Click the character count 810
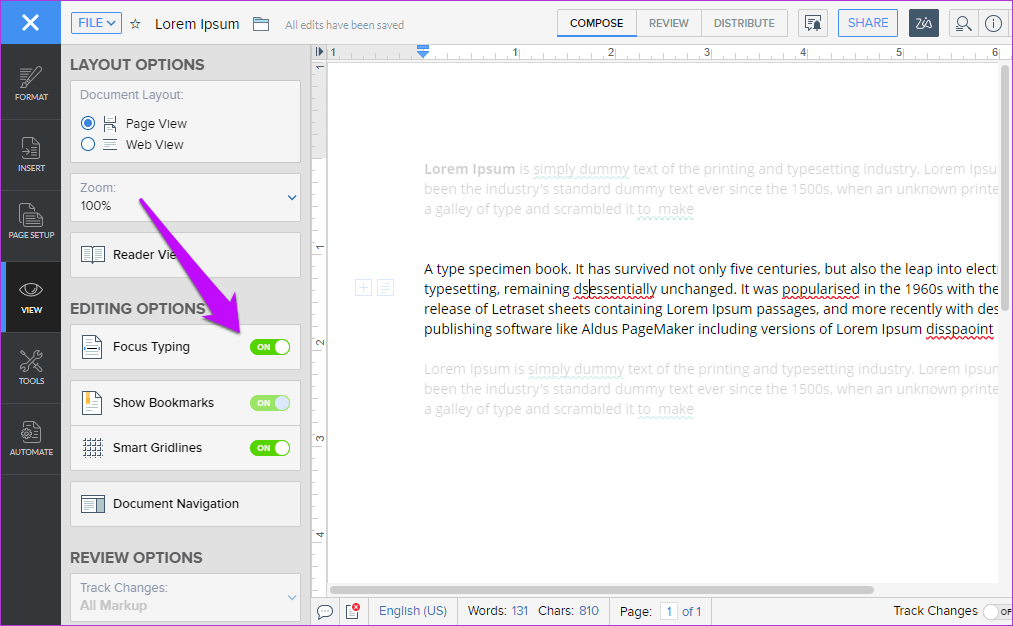 pyautogui.click(x=589, y=611)
